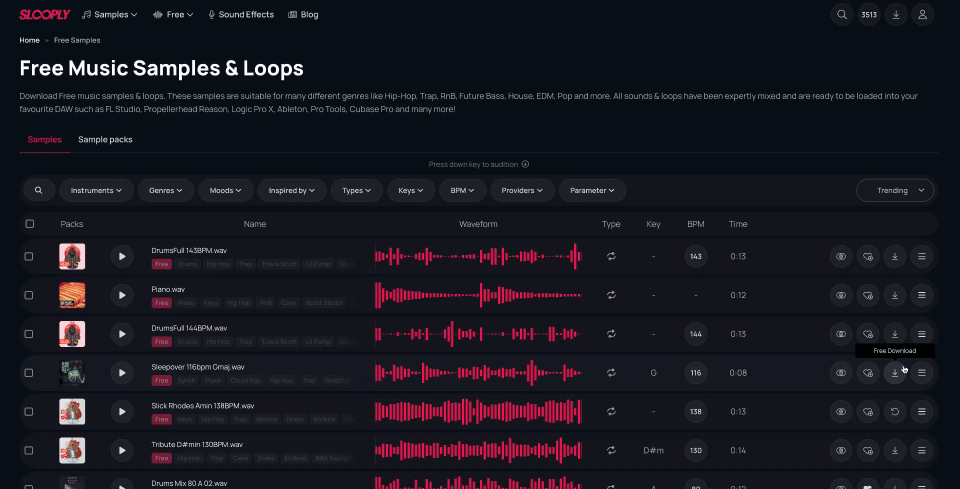
Task: Expand the Instruments filter dropdown
Action: [96, 190]
